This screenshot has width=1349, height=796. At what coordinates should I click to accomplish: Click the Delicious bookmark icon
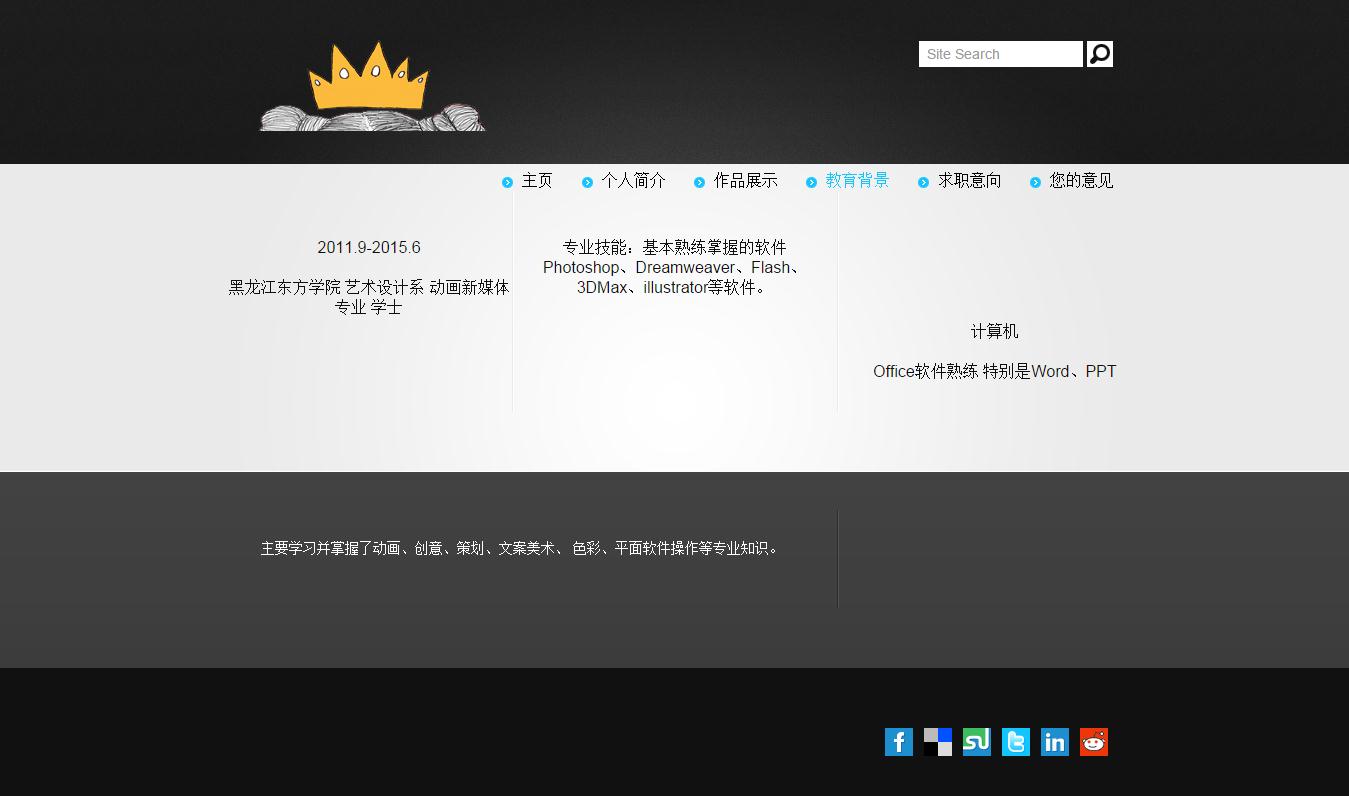click(937, 742)
